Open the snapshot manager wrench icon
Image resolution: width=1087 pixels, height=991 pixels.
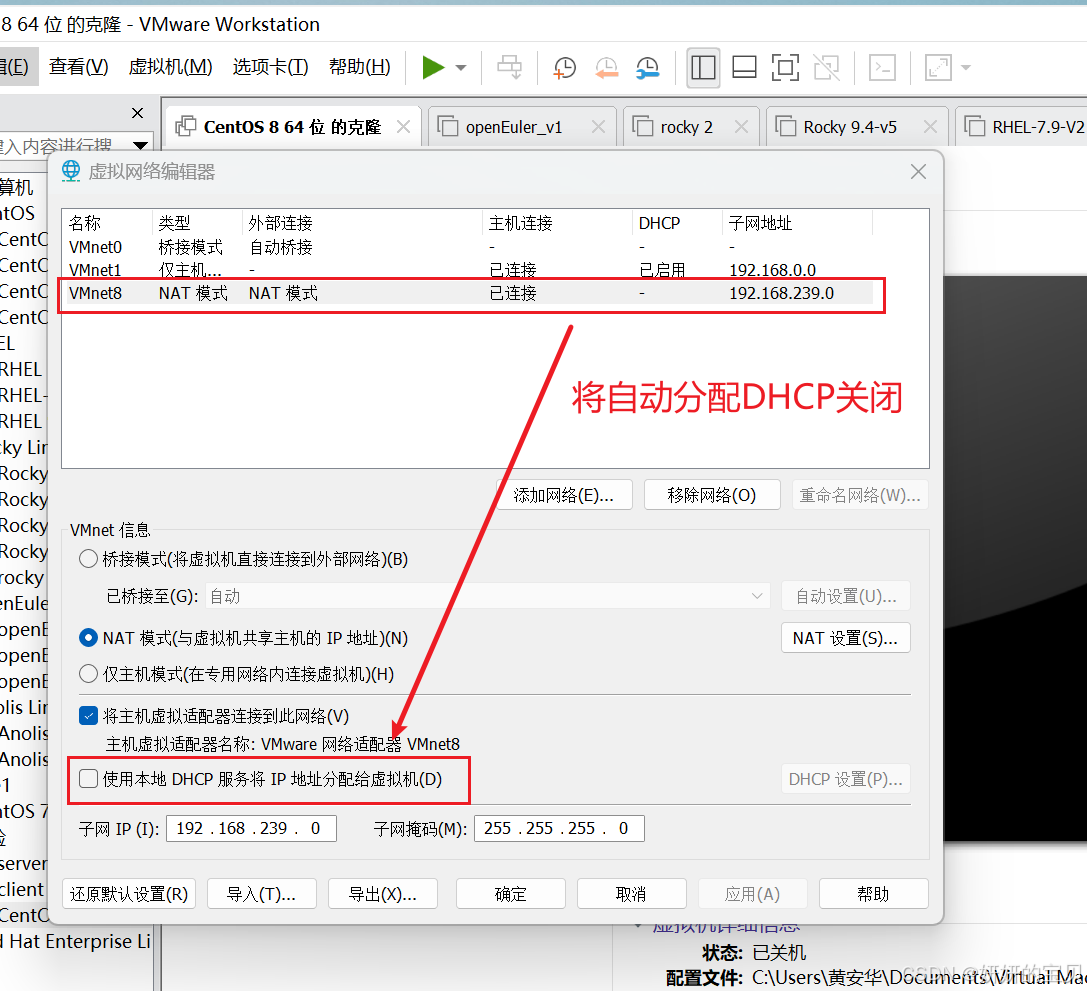pos(647,67)
